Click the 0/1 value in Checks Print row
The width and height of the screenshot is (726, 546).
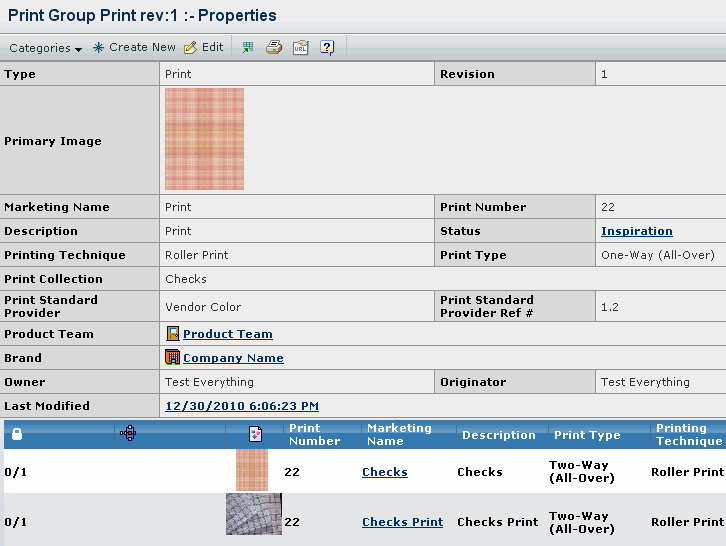[16, 522]
